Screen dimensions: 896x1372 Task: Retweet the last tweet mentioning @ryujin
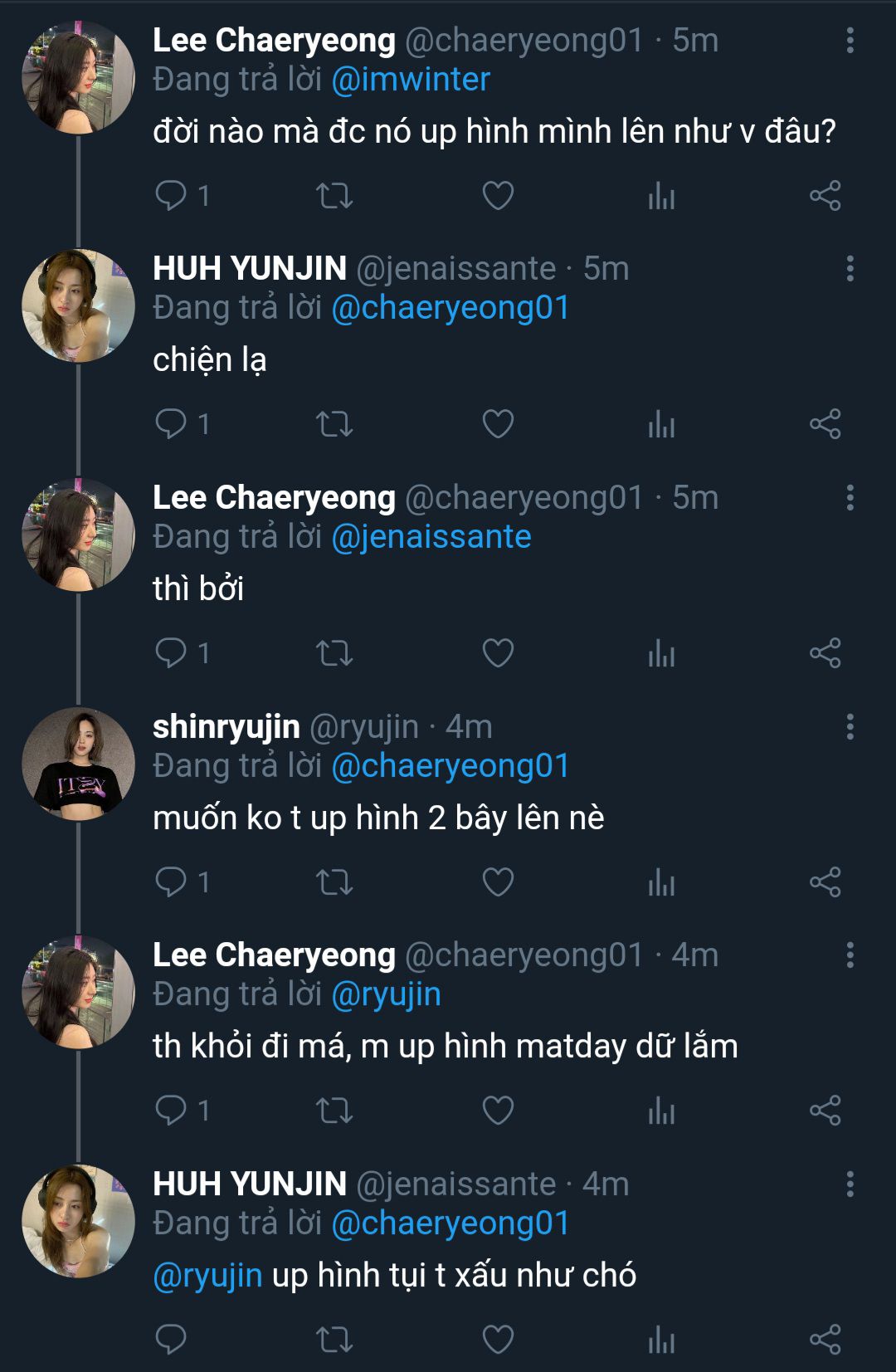334,1340
